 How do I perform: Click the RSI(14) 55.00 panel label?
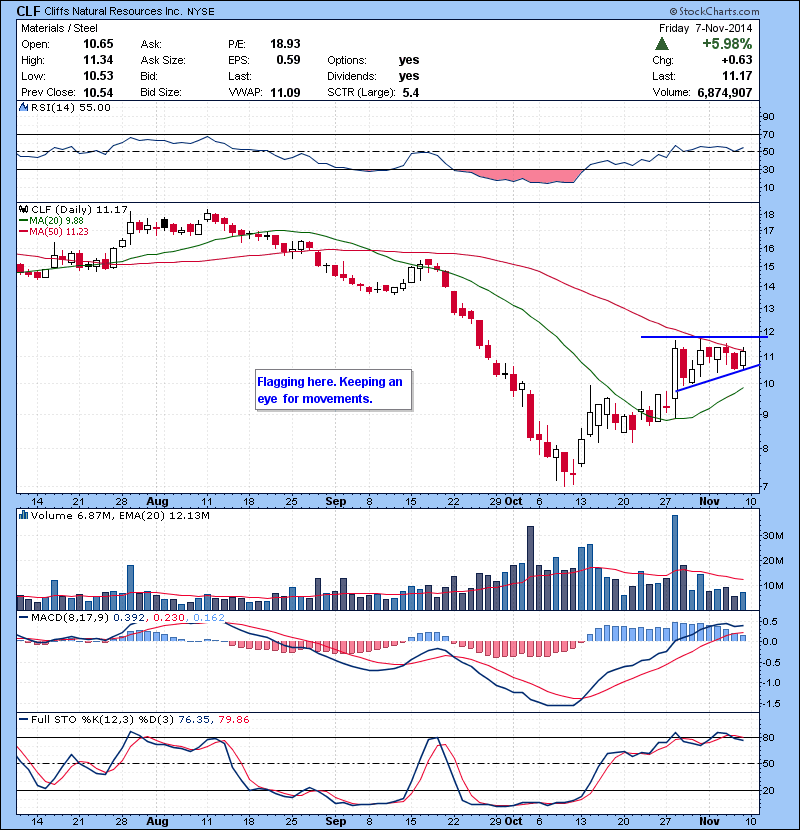click(x=71, y=107)
